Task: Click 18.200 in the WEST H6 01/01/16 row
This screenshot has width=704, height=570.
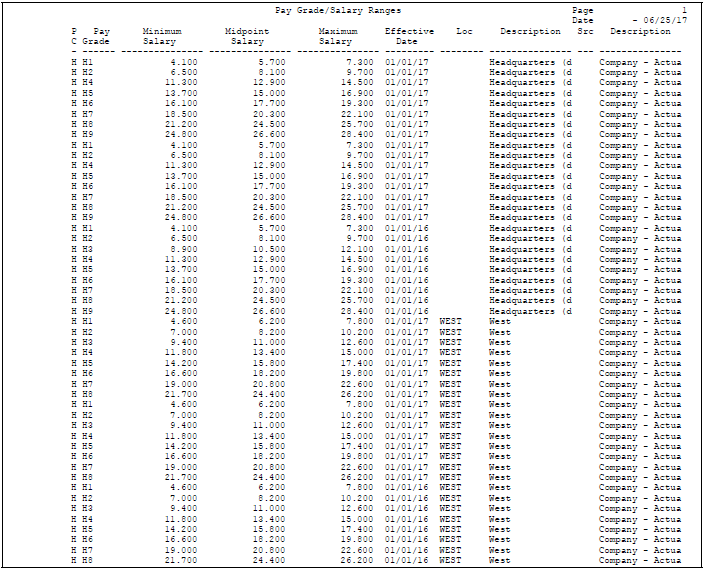Action: coord(269,539)
